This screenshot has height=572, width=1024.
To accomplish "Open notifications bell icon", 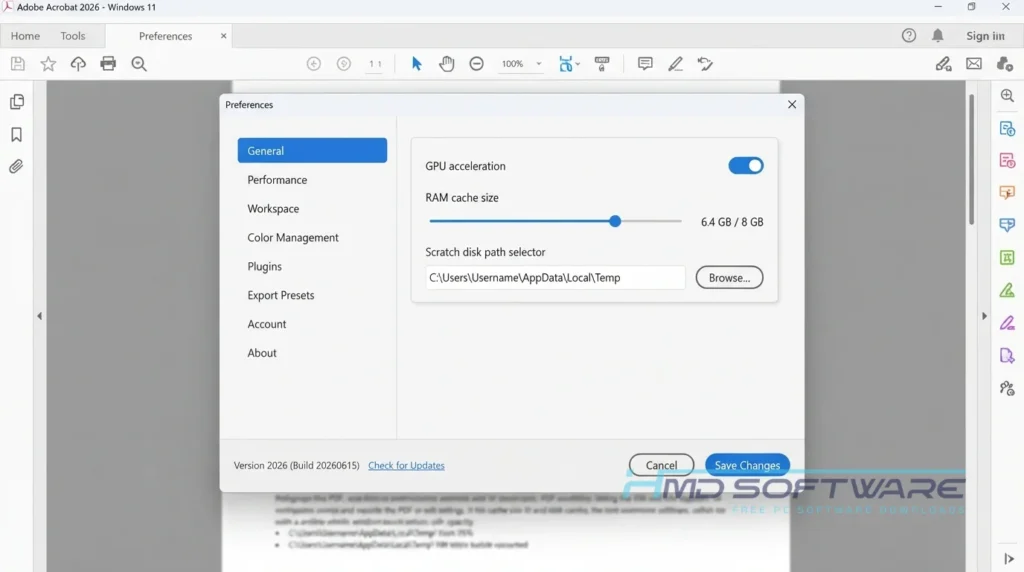I will point(937,36).
